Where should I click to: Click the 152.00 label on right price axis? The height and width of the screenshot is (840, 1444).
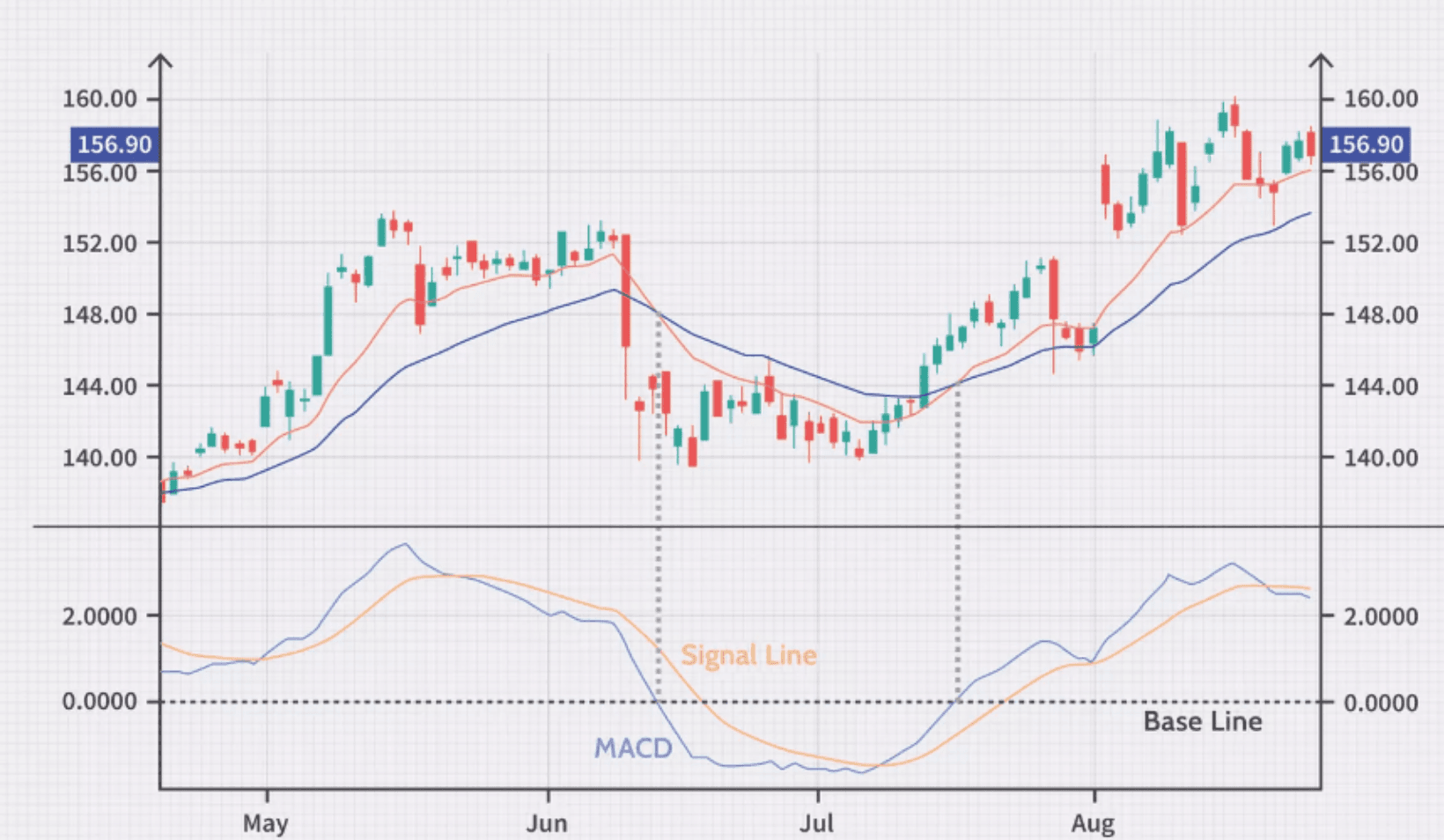(1381, 243)
